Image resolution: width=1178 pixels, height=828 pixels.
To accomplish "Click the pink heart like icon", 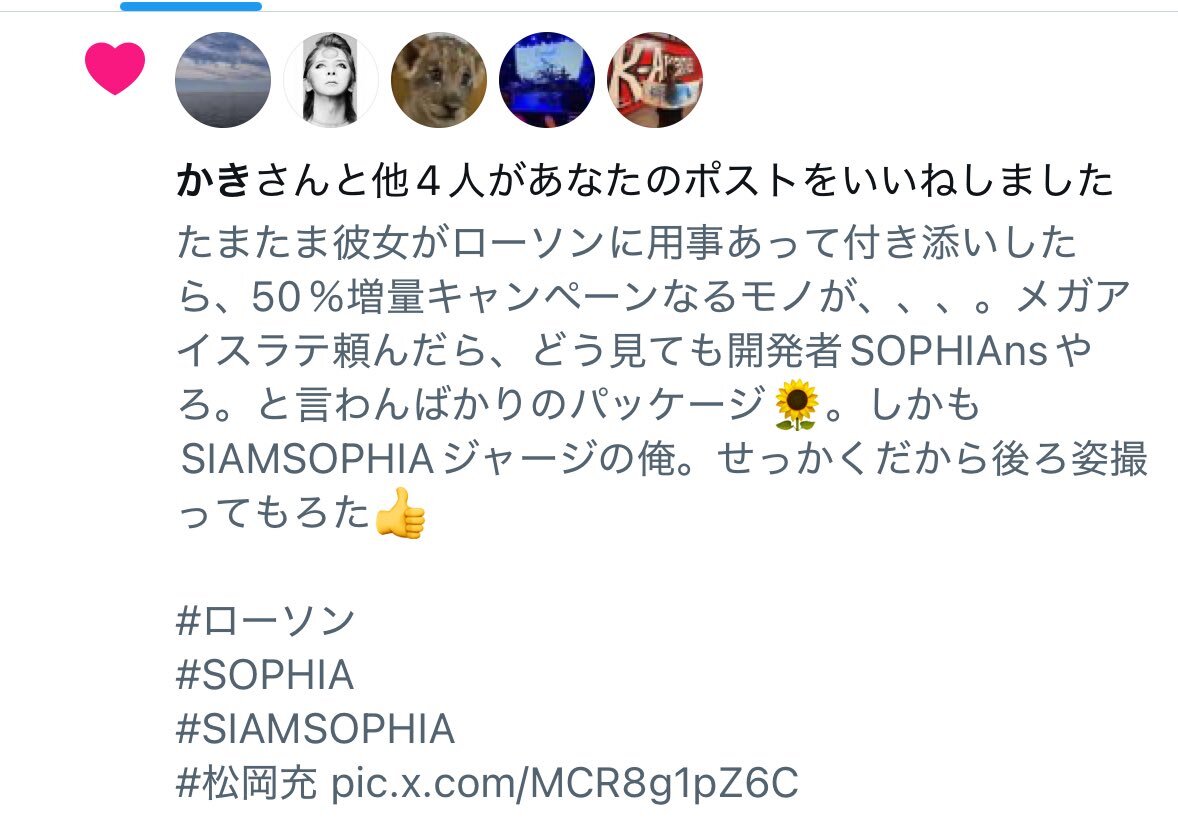I will click(x=115, y=68).
